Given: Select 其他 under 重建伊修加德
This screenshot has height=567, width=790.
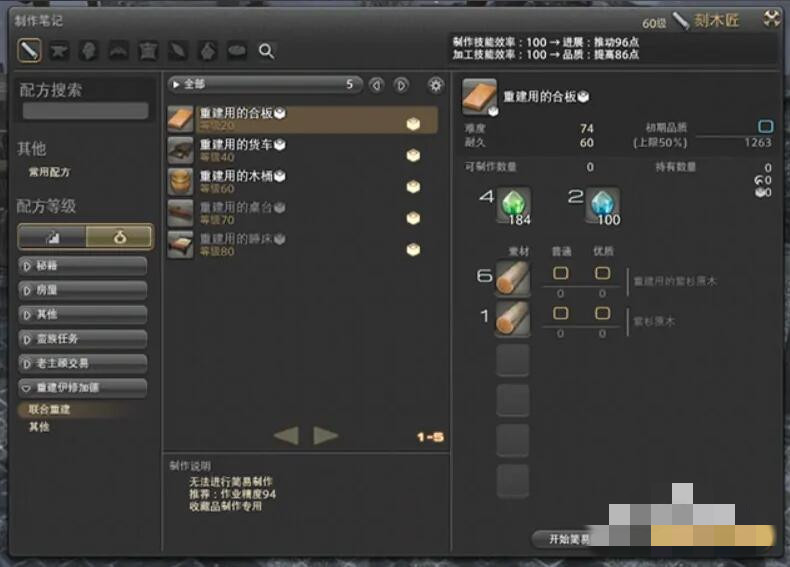Looking at the screenshot, I should [x=39, y=427].
